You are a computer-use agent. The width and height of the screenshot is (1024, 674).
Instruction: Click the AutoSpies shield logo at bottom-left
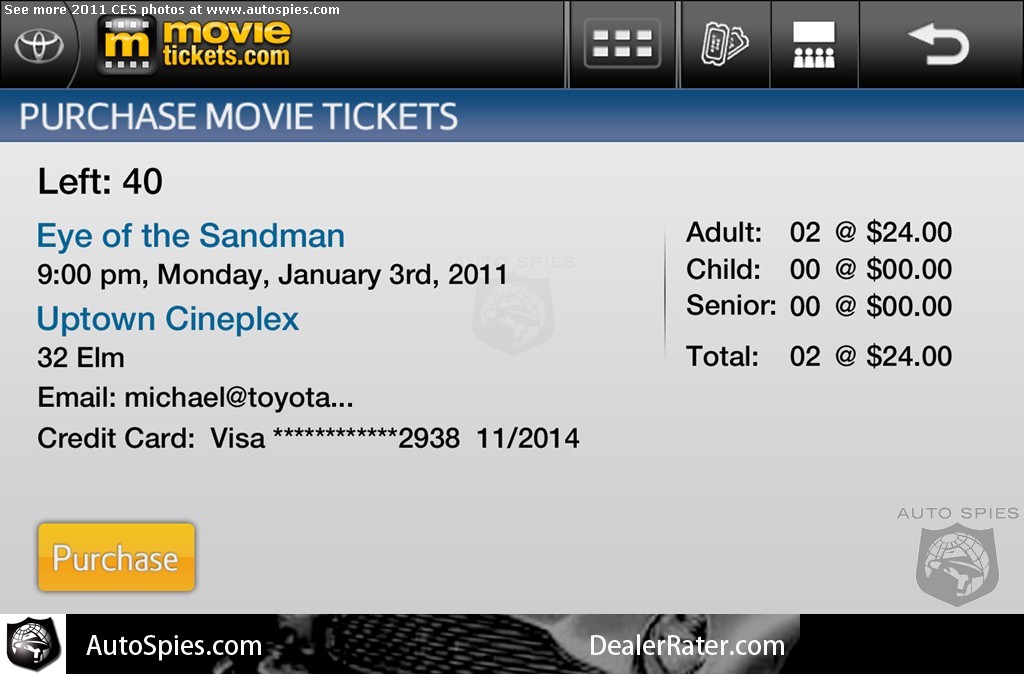tap(32, 644)
